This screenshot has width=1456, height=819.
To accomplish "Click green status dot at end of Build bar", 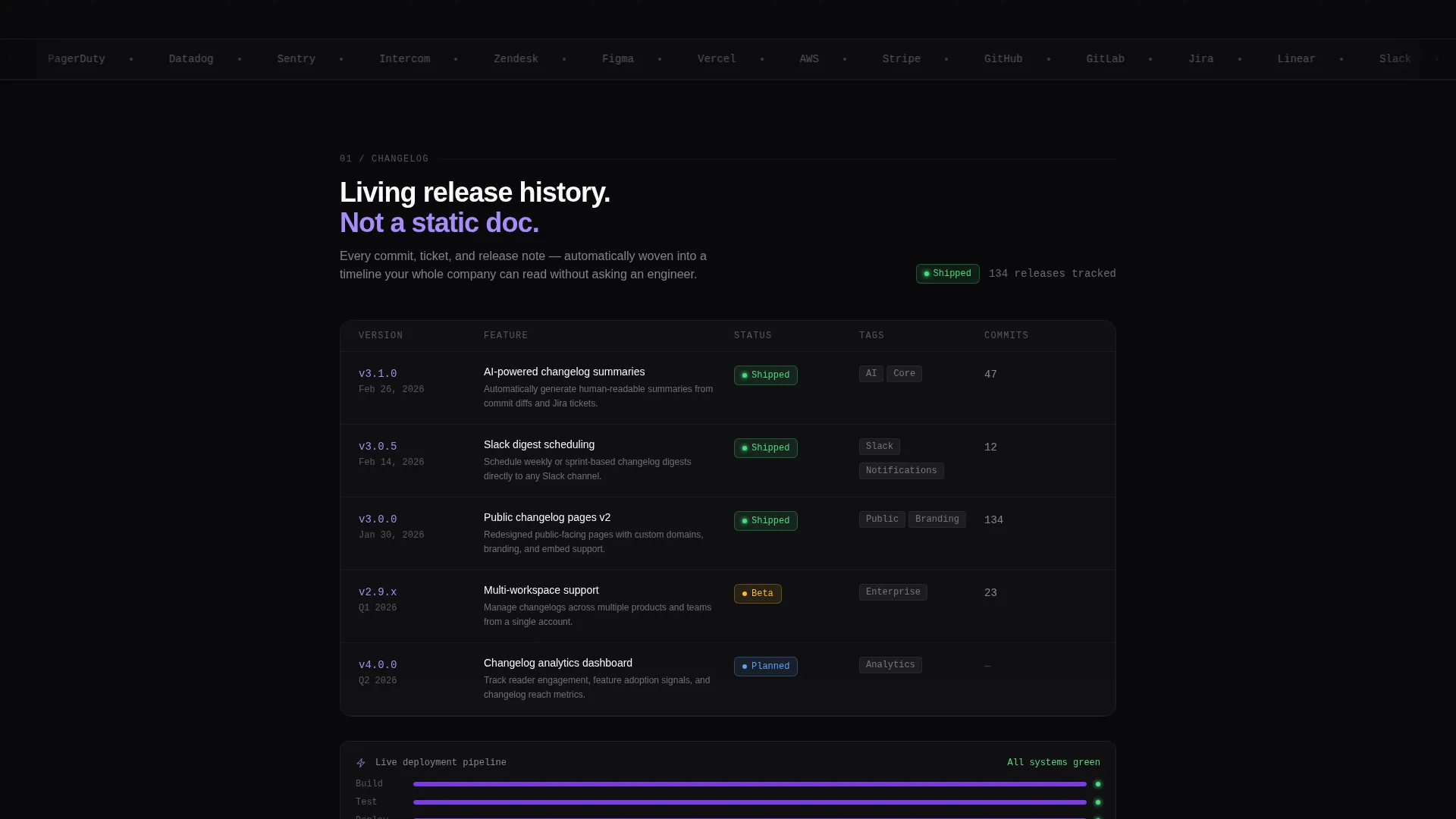I will pos(1097,784).
